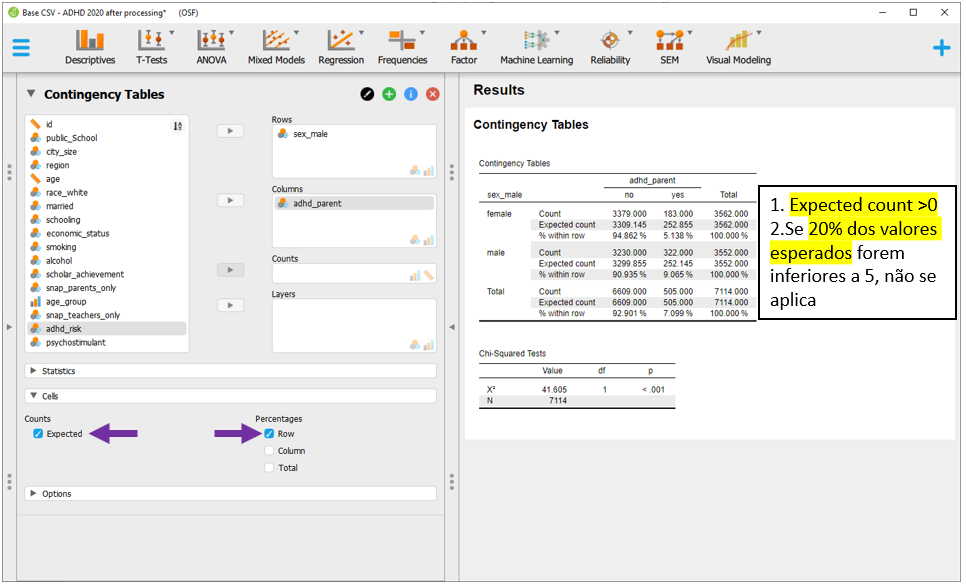This screenshot has width=966, height=587.
Task: Click the green duplicate analysis icon
Action: [x=389, y=94]
